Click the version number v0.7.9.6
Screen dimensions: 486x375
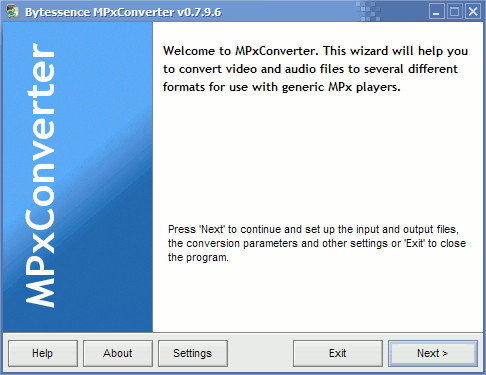point(199,12)
